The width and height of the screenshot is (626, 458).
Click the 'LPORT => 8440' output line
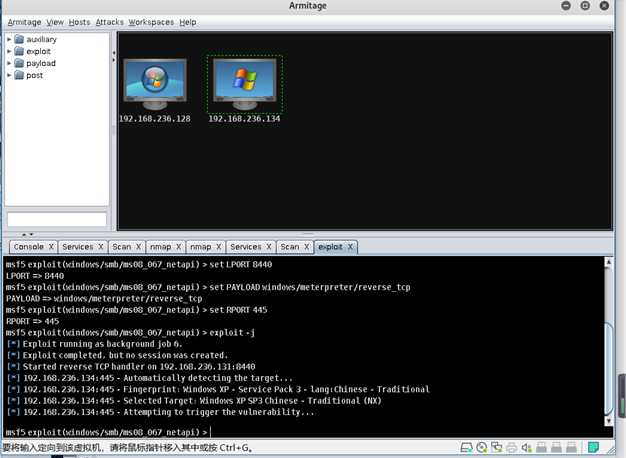coord(35,276)
